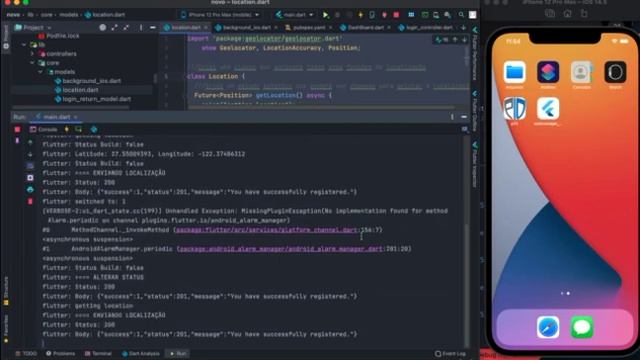
Task: Follow the android_alarm_manager.dart stack trace link
Action: click(x=281, y=249)
